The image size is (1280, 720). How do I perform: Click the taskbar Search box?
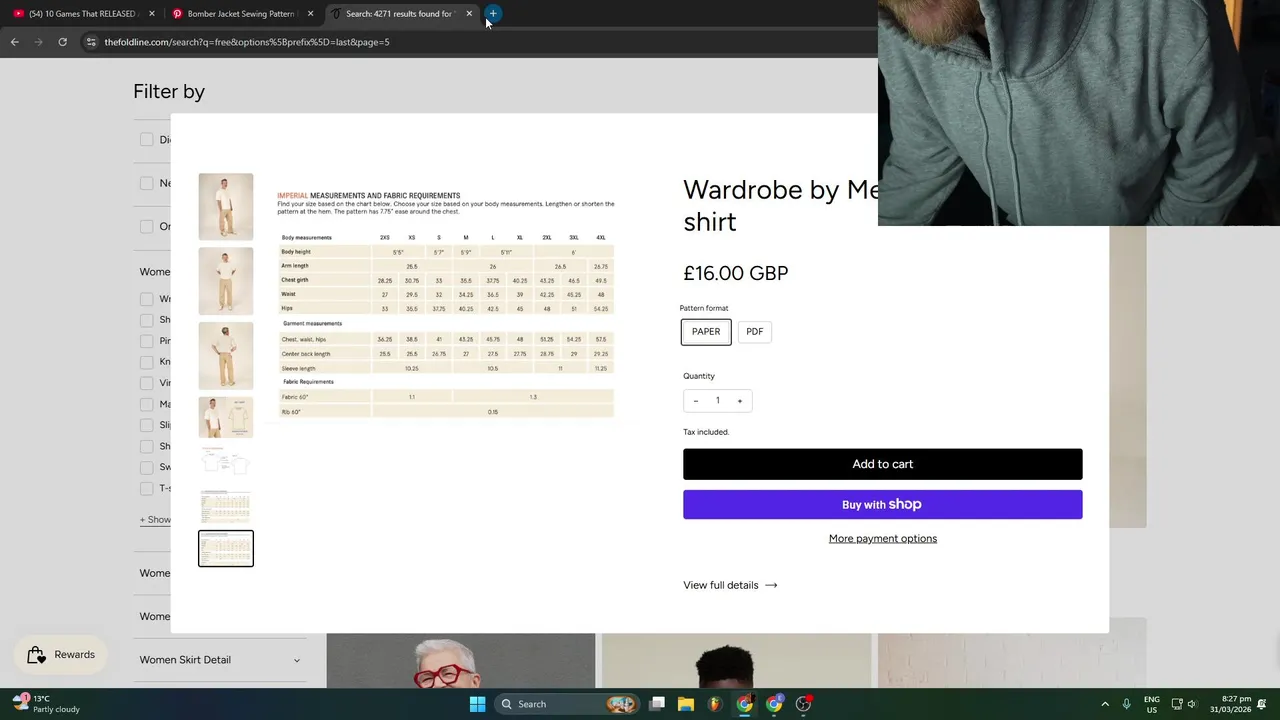567,704
